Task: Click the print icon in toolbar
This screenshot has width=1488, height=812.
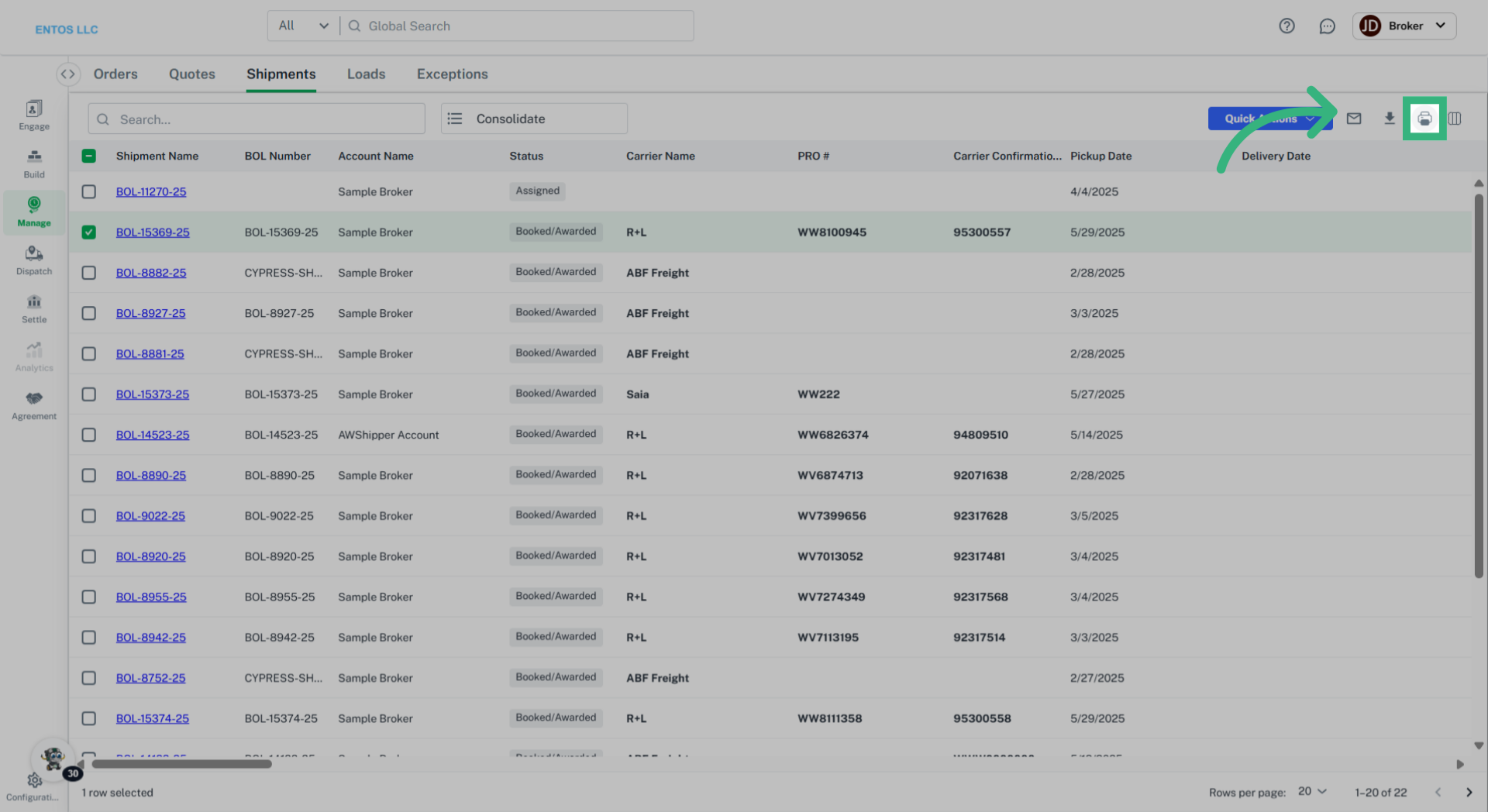Action: 1424,119
